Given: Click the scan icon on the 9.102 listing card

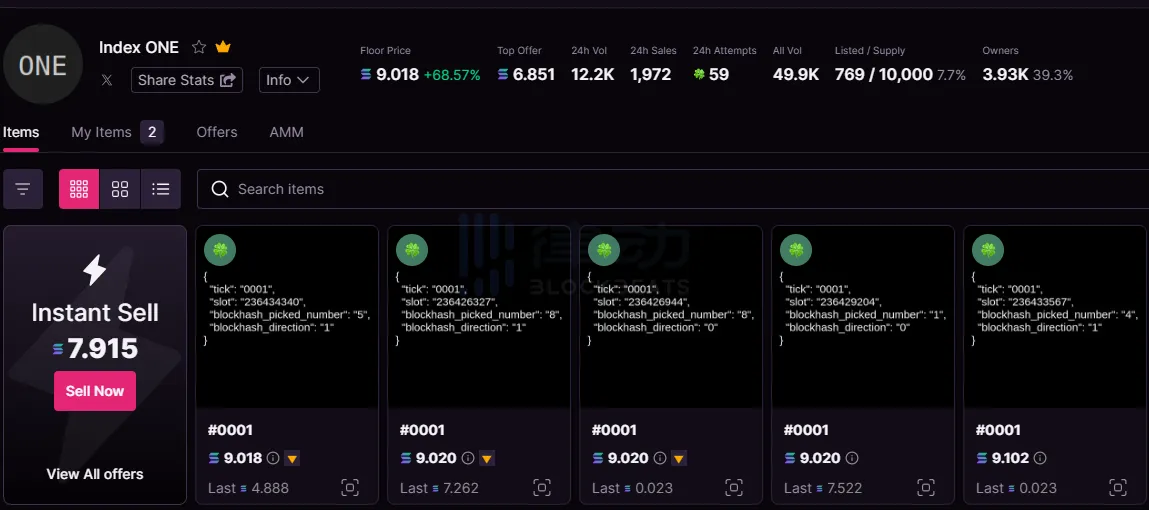Looking at the screenshot, I should 1118,488.
